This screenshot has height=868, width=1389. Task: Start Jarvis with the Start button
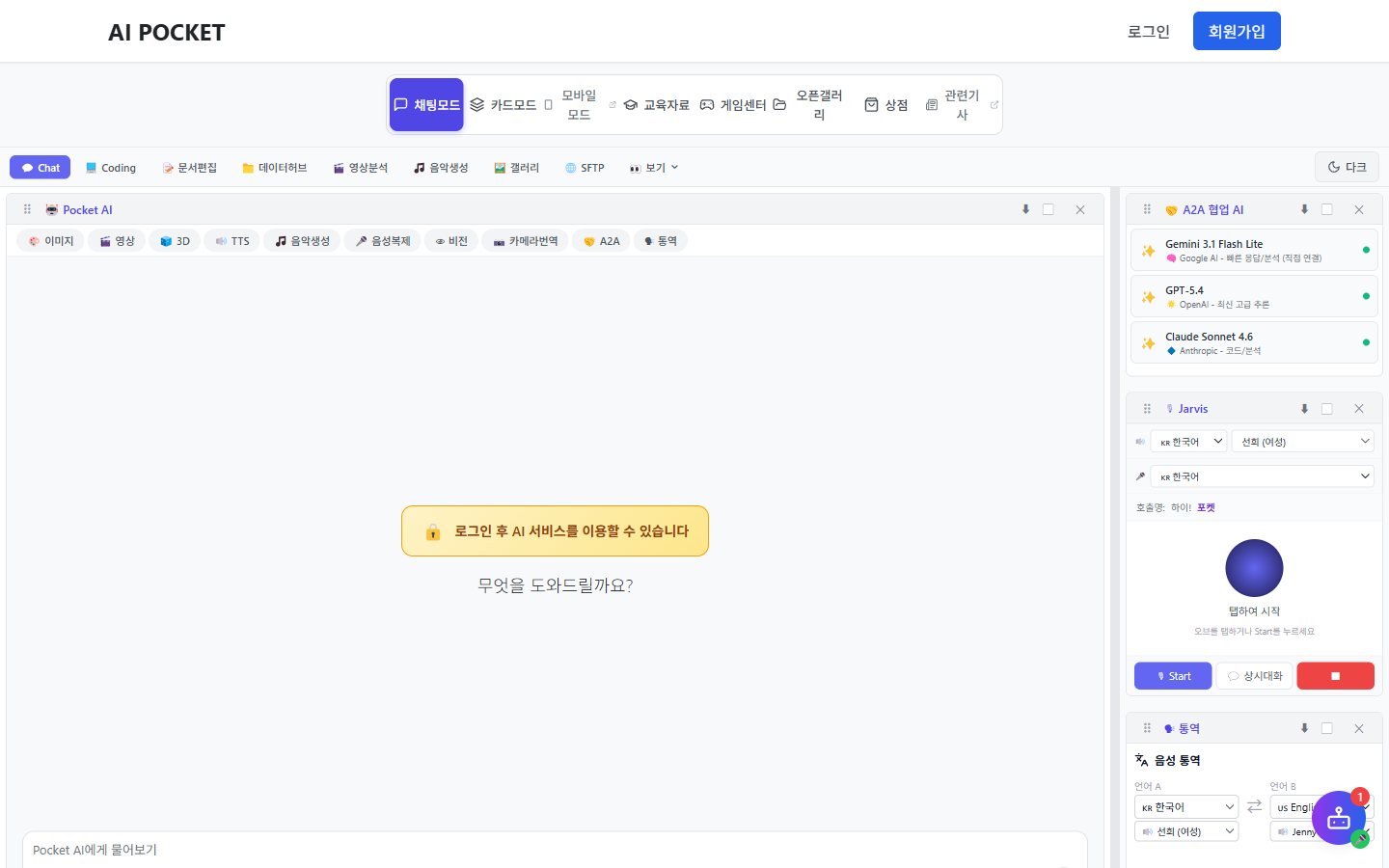pyautogui.click(x=1173, y=676)
